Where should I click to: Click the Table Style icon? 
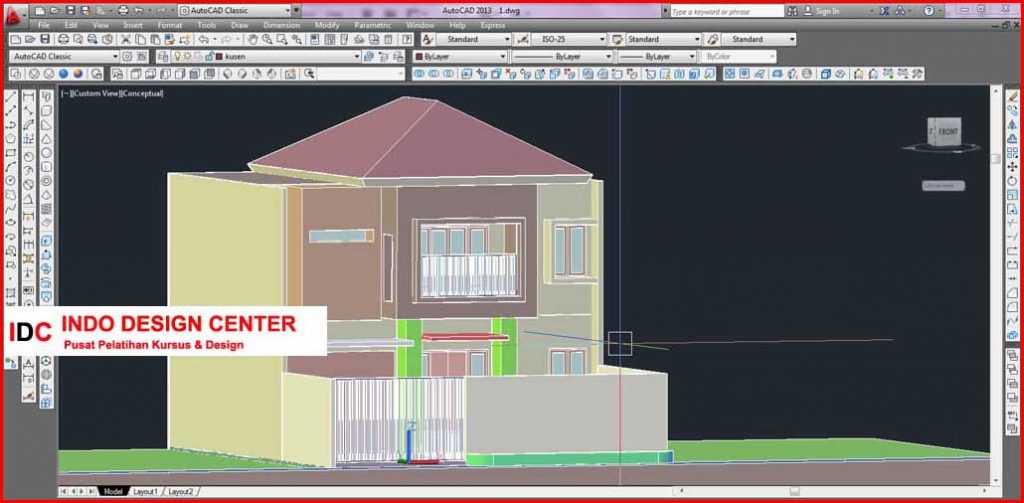pos(616,39)
